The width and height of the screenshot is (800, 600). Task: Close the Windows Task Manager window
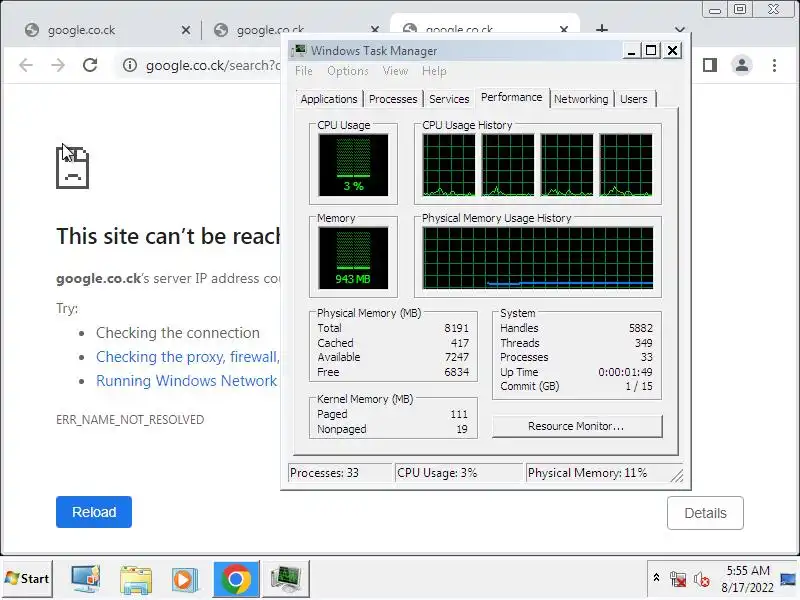672,51
